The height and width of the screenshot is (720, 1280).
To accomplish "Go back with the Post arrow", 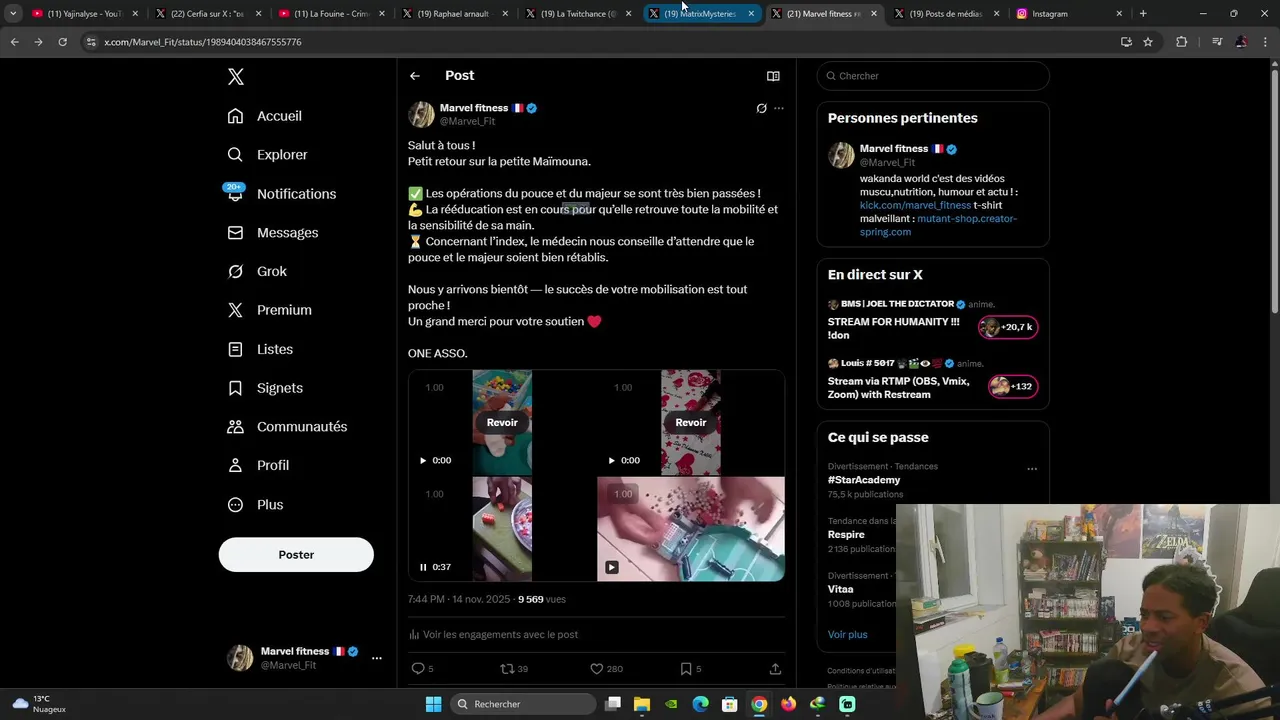I will [x=414, y=76].
